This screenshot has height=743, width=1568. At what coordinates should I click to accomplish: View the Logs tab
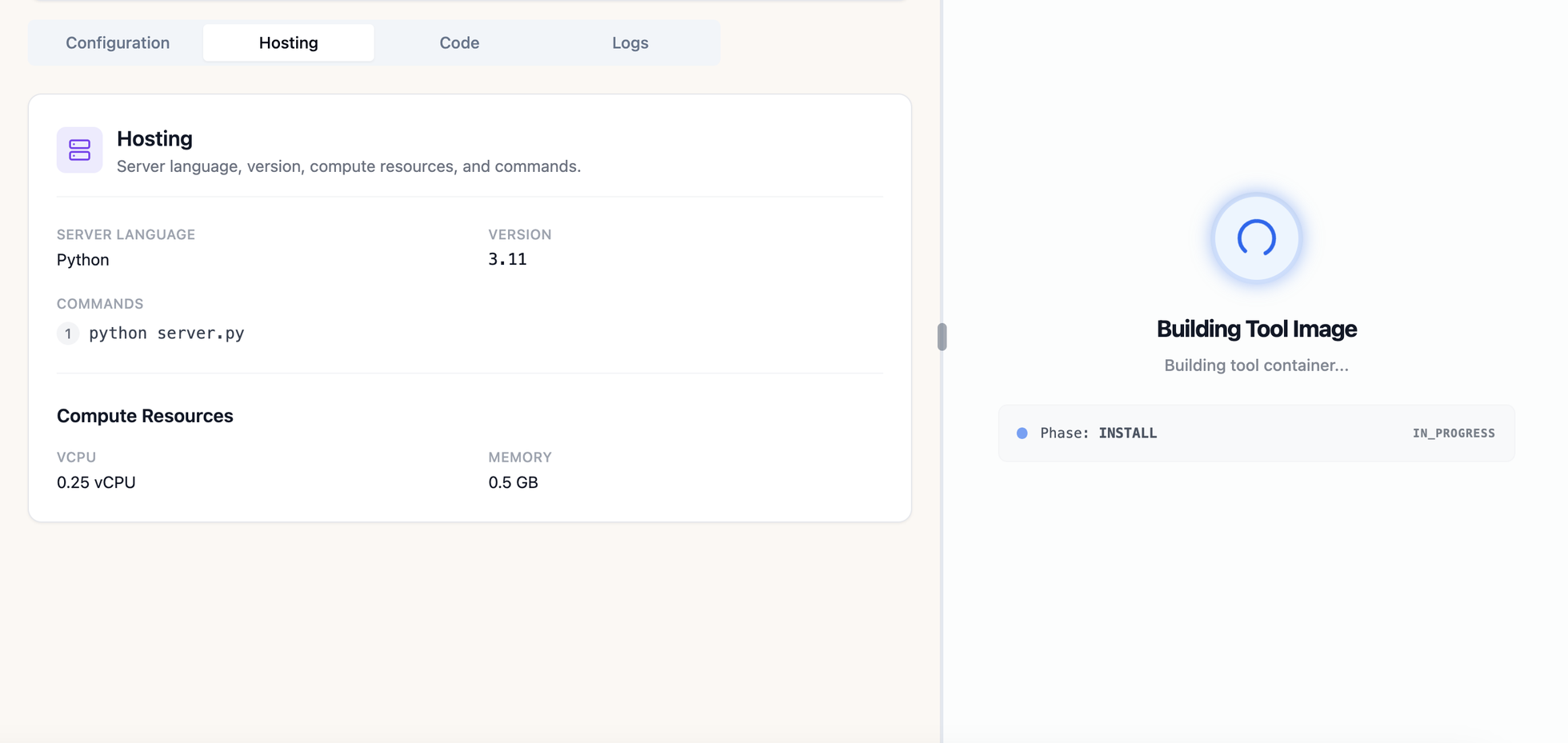tap(630, 43)
